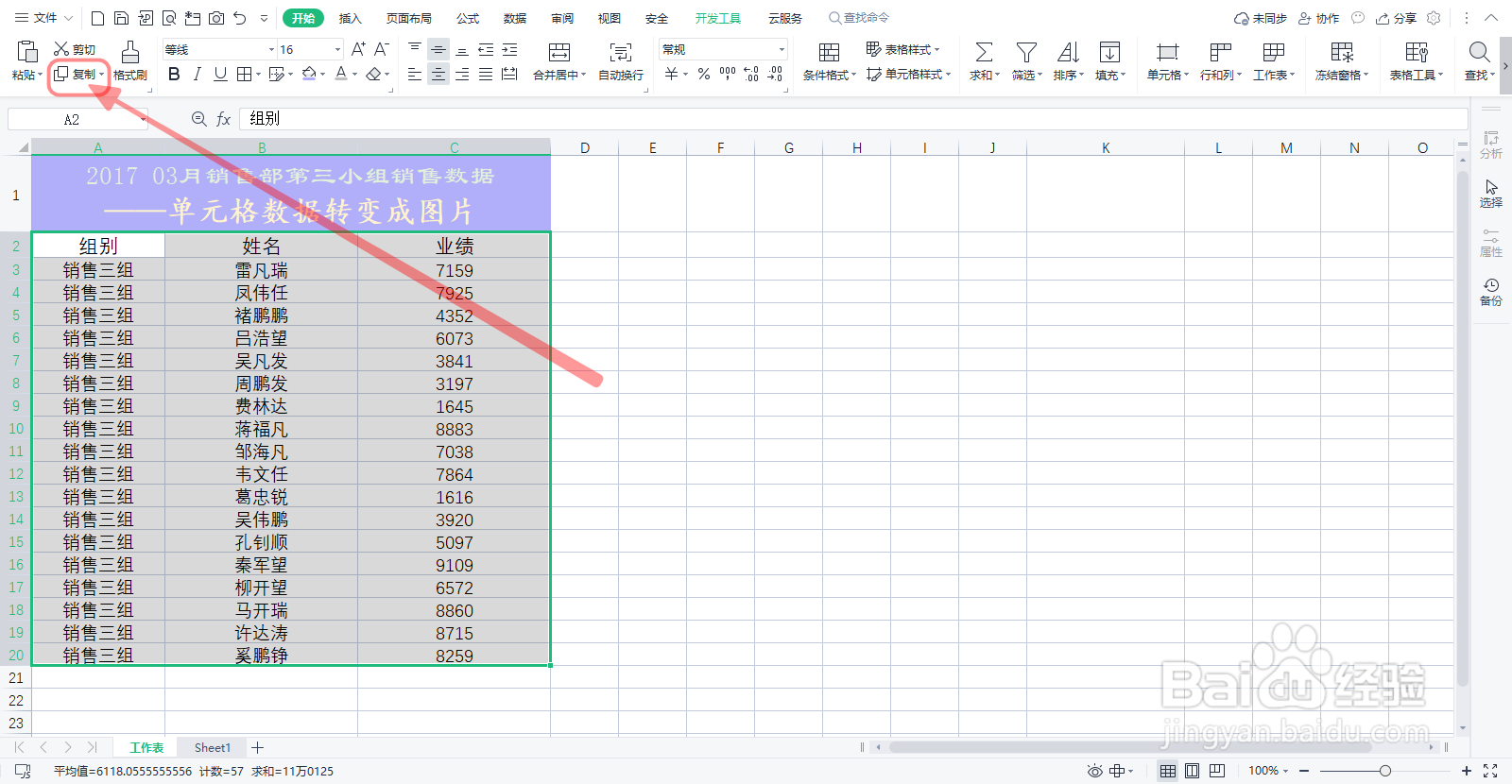Click the distributed alignment icon
The width and height of the screenshot is (1512, 784).
(x=509, y=74)
